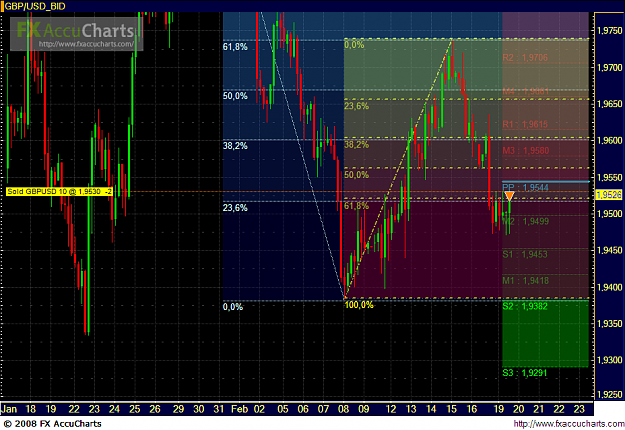
Task: Click the white 38,2% Fibonacci label
Action: [x=235, y=146]
